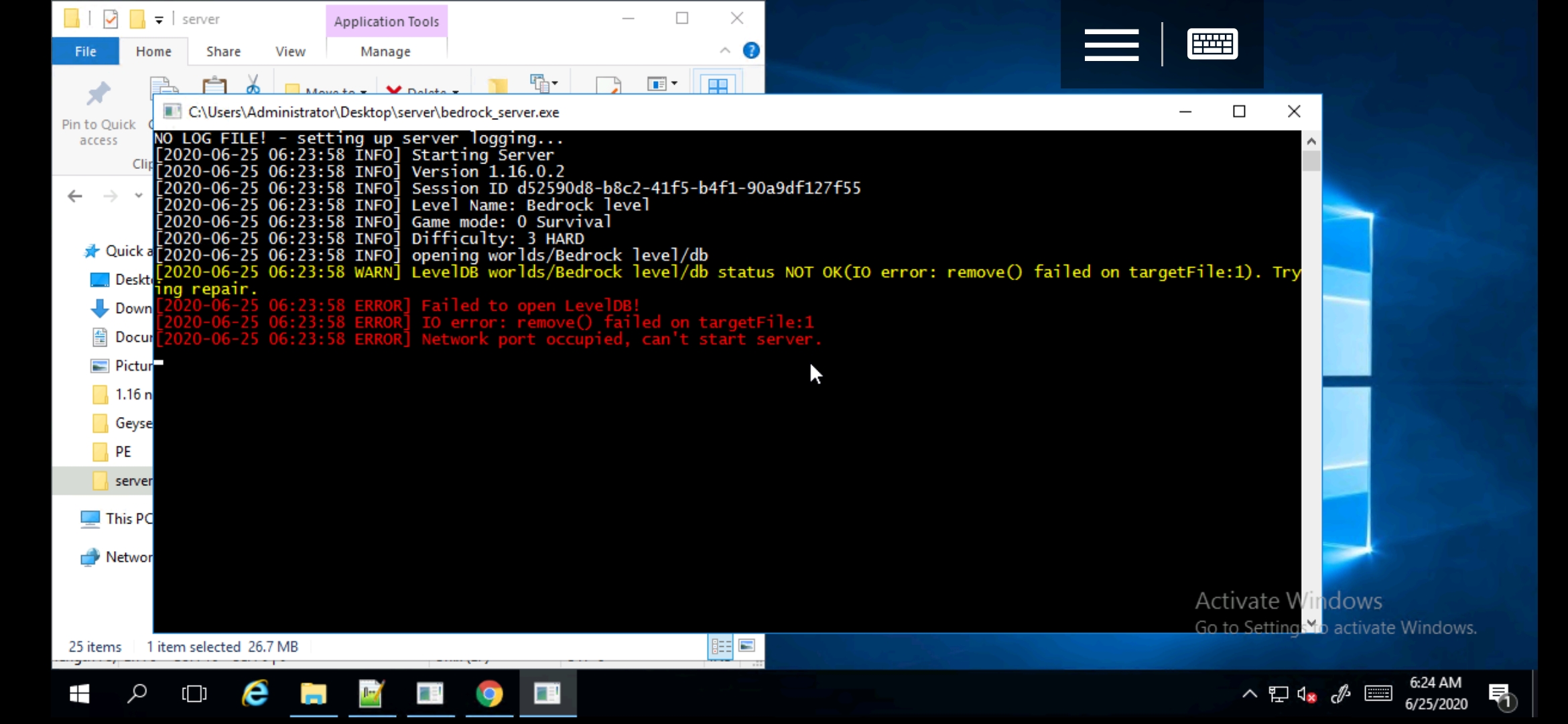Show hidden system tray icons
Screen dimensions: 1568x724
1249,695
